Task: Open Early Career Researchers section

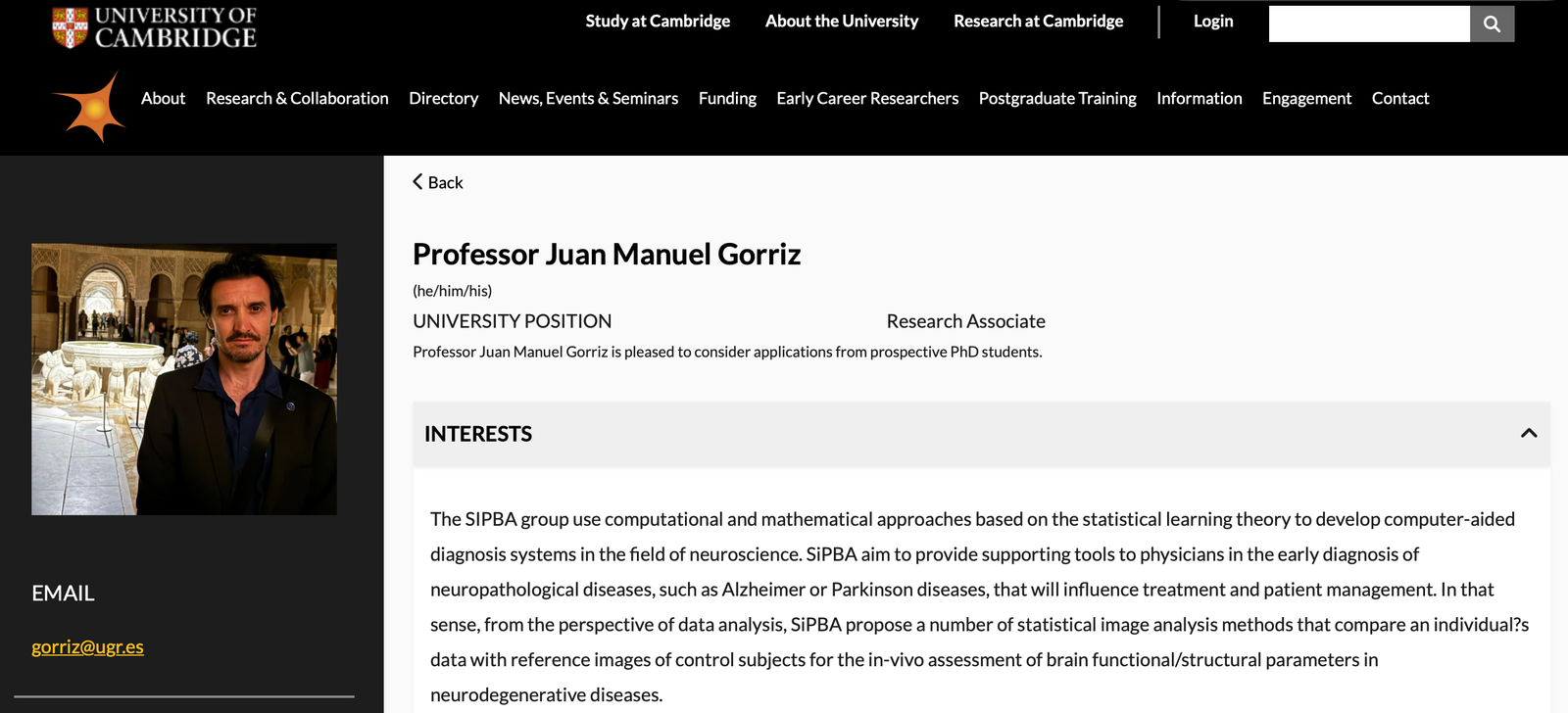Action: coord(867,98)
